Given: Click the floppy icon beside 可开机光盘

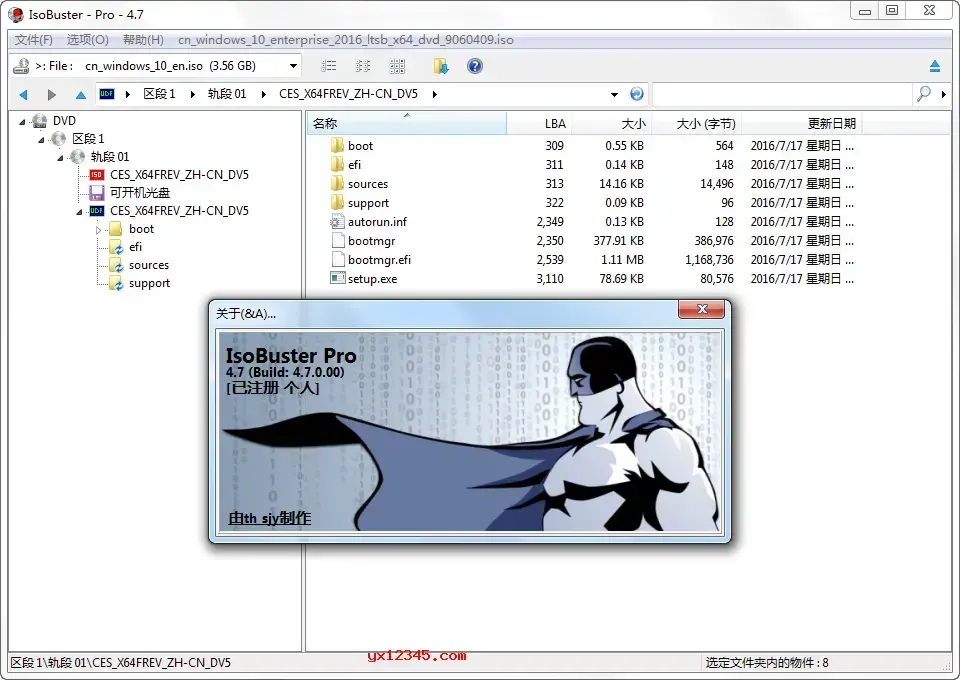Looking at the screenshot, I should (96, 193).
